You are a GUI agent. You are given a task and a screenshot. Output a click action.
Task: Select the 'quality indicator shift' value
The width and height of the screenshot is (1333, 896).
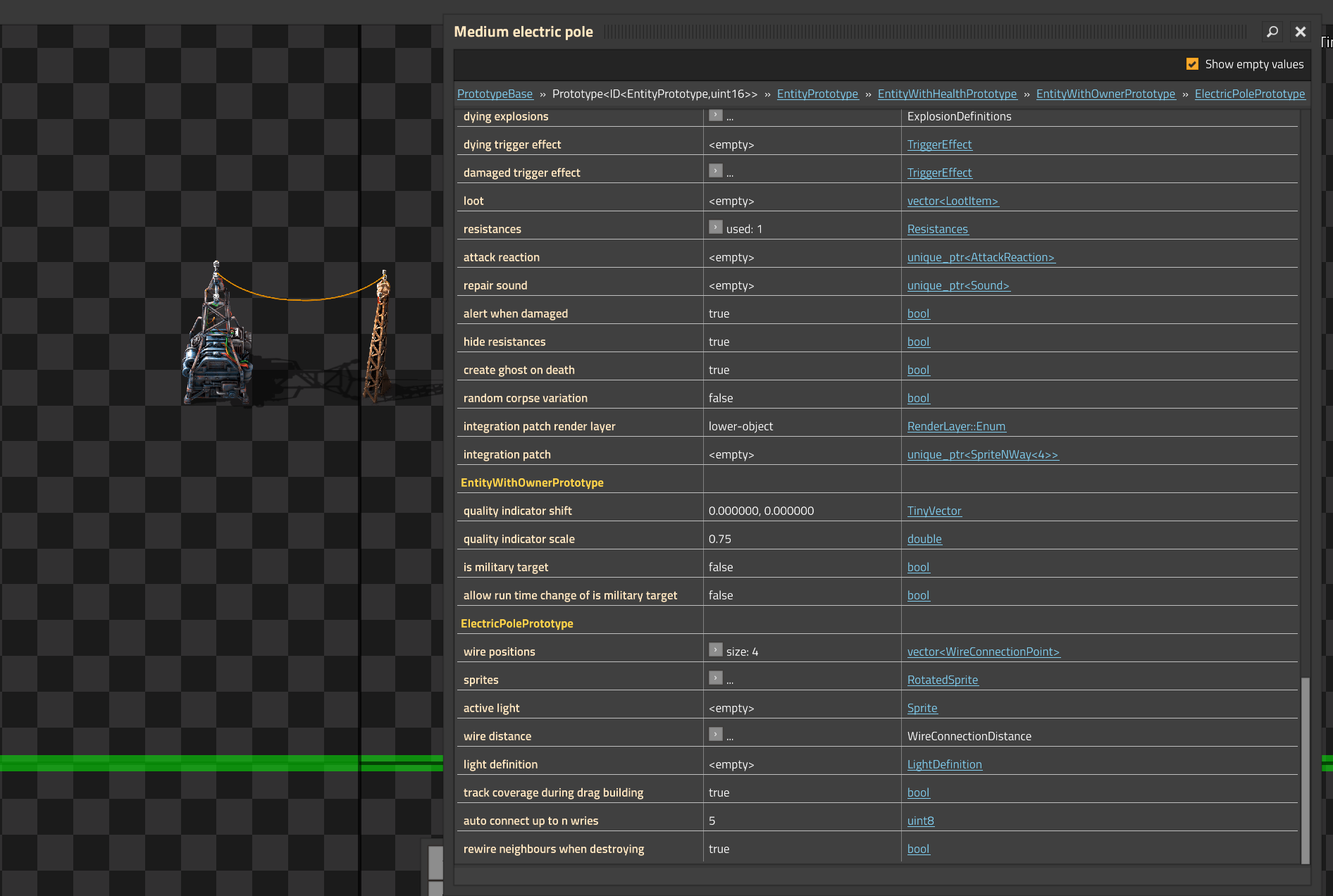click(x=761, y=511)
